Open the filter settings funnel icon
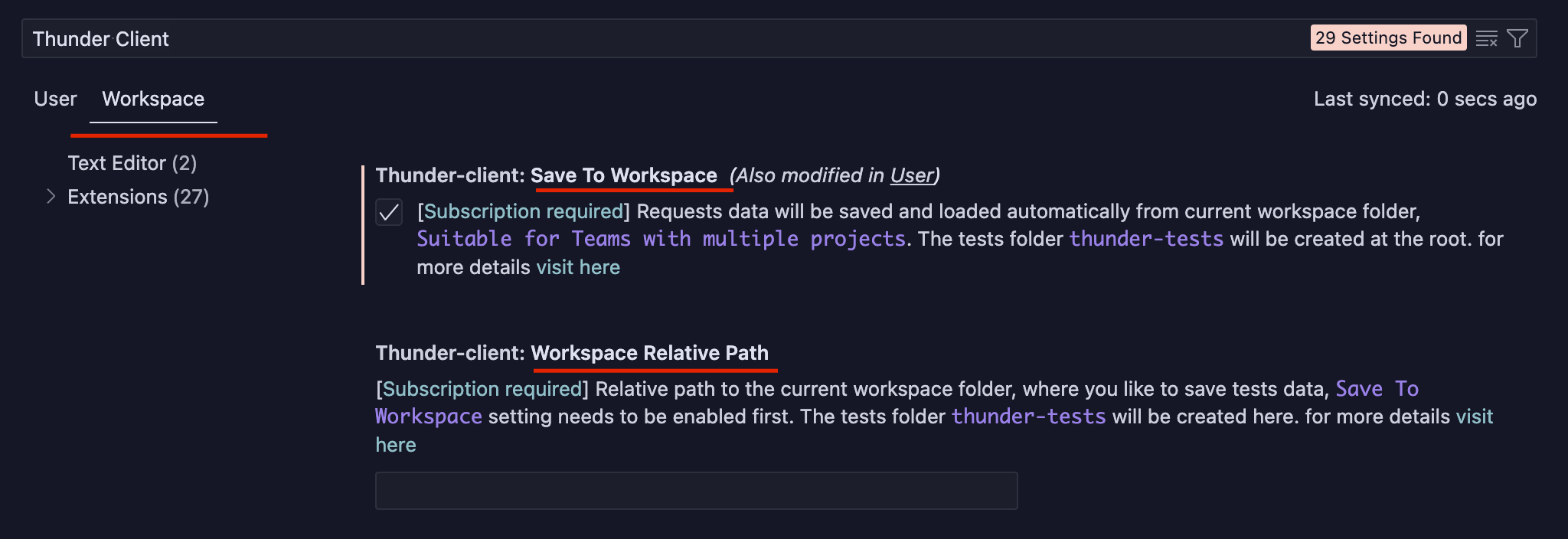The height and width of the screenshot is (539, 1568). point(1517,38)
